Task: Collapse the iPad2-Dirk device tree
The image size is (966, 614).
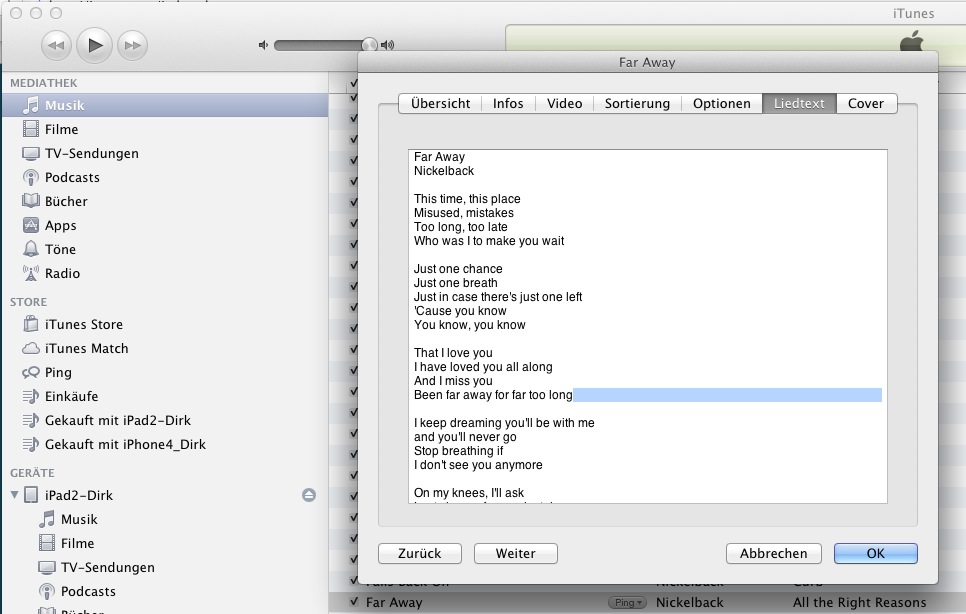Action: pos(14,496)
